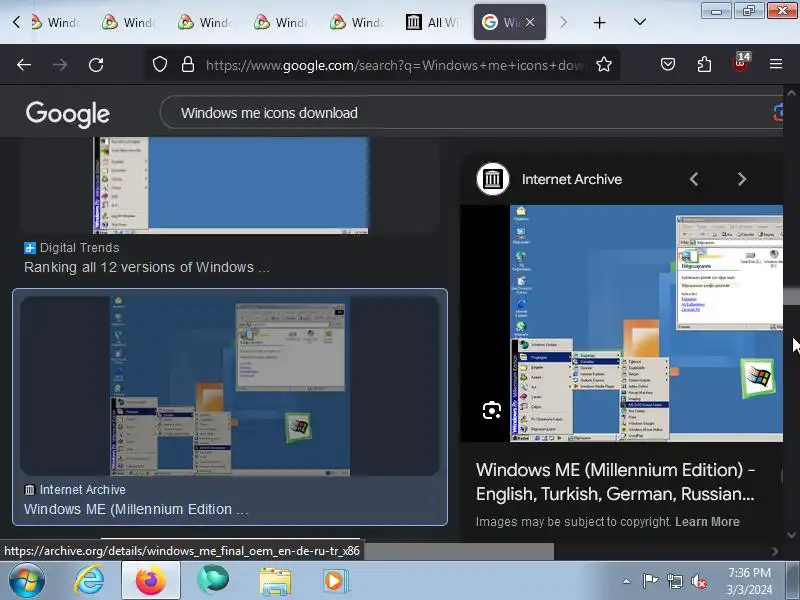The width and height of the screenshot is (800, 600).
Task: Save the page to Pocket
Action: [668, 65]
